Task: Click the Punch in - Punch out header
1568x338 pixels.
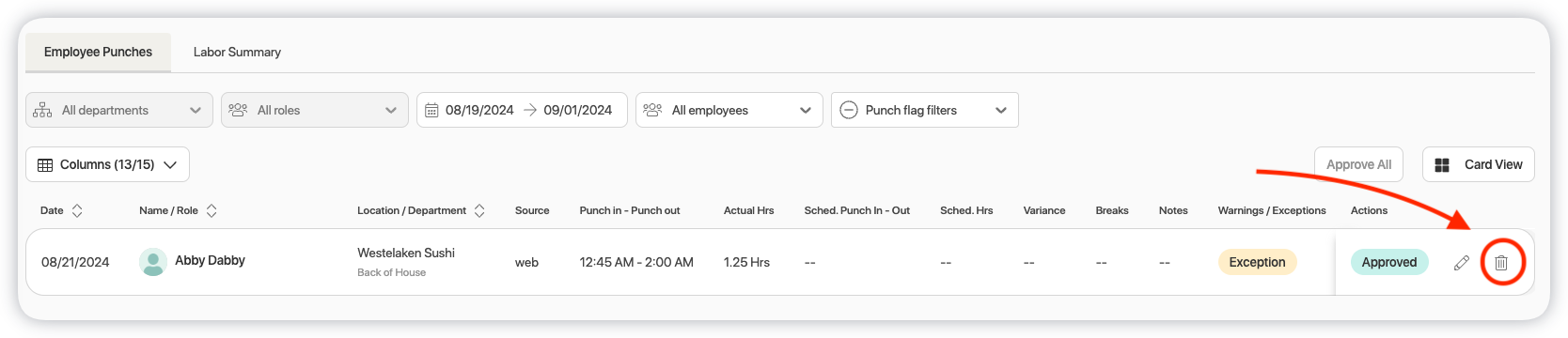Action: [630, 210]
